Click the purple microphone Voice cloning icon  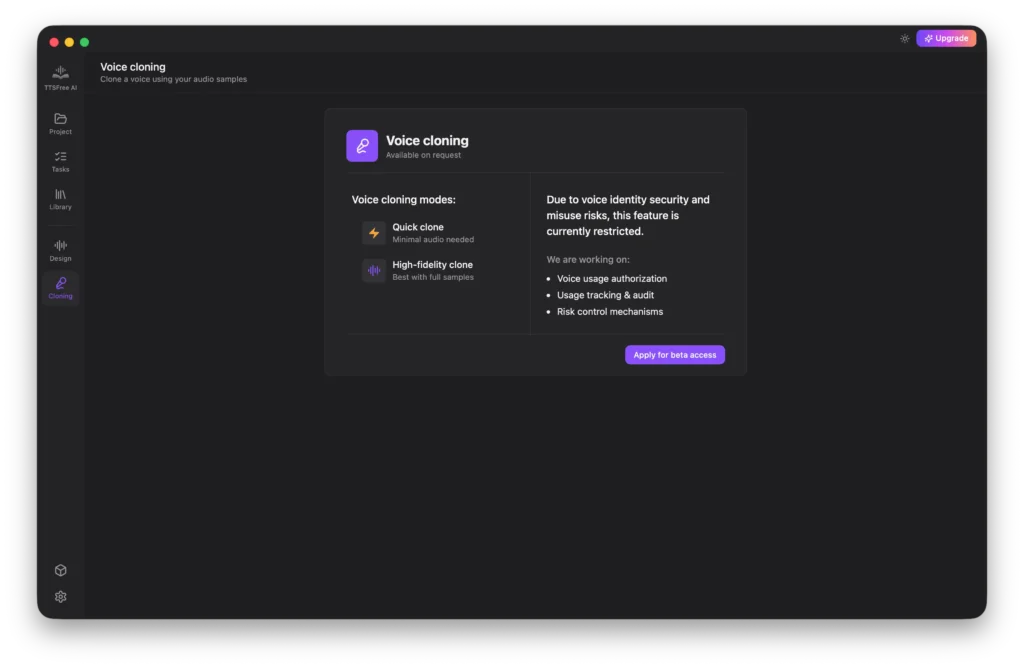(x=362, y=146)
